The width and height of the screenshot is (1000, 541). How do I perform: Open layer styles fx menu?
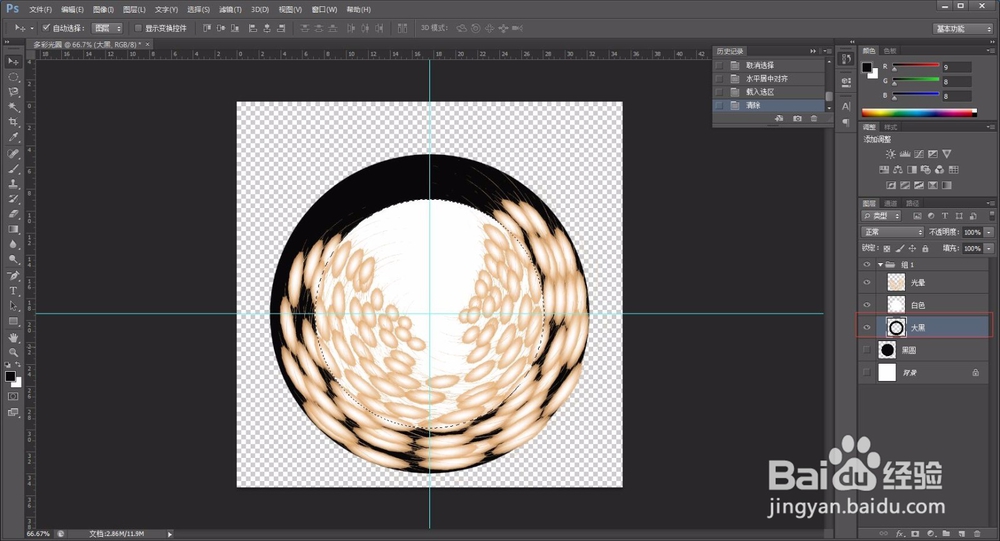pos(900,533)
